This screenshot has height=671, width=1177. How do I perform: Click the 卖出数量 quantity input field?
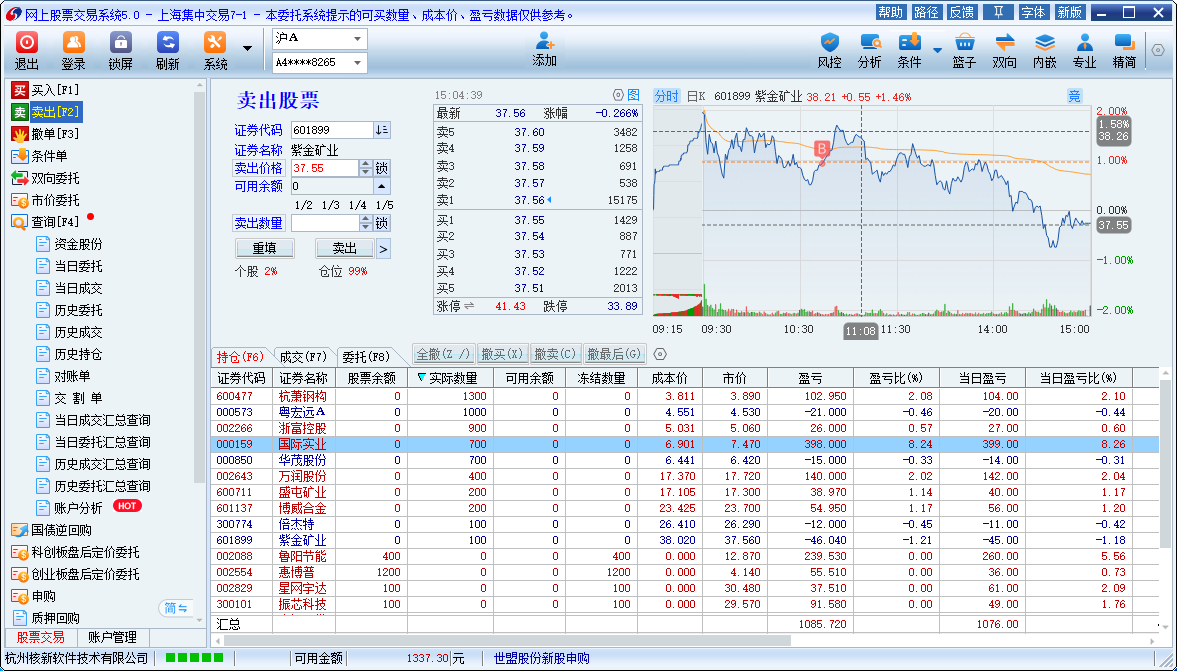(325, 223)
